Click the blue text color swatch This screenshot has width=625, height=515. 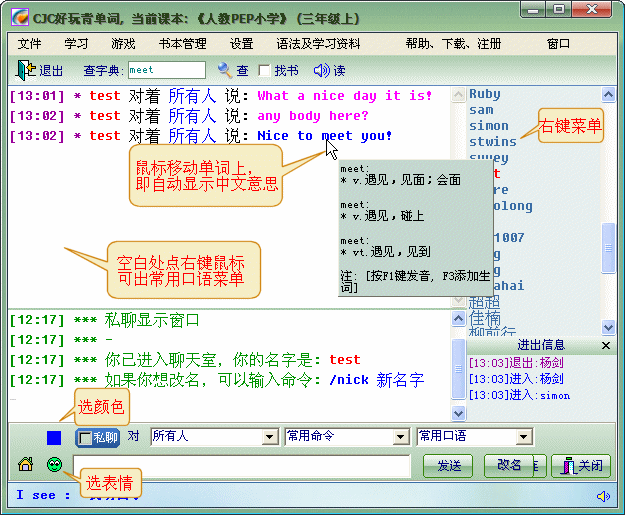click(54, 438)
